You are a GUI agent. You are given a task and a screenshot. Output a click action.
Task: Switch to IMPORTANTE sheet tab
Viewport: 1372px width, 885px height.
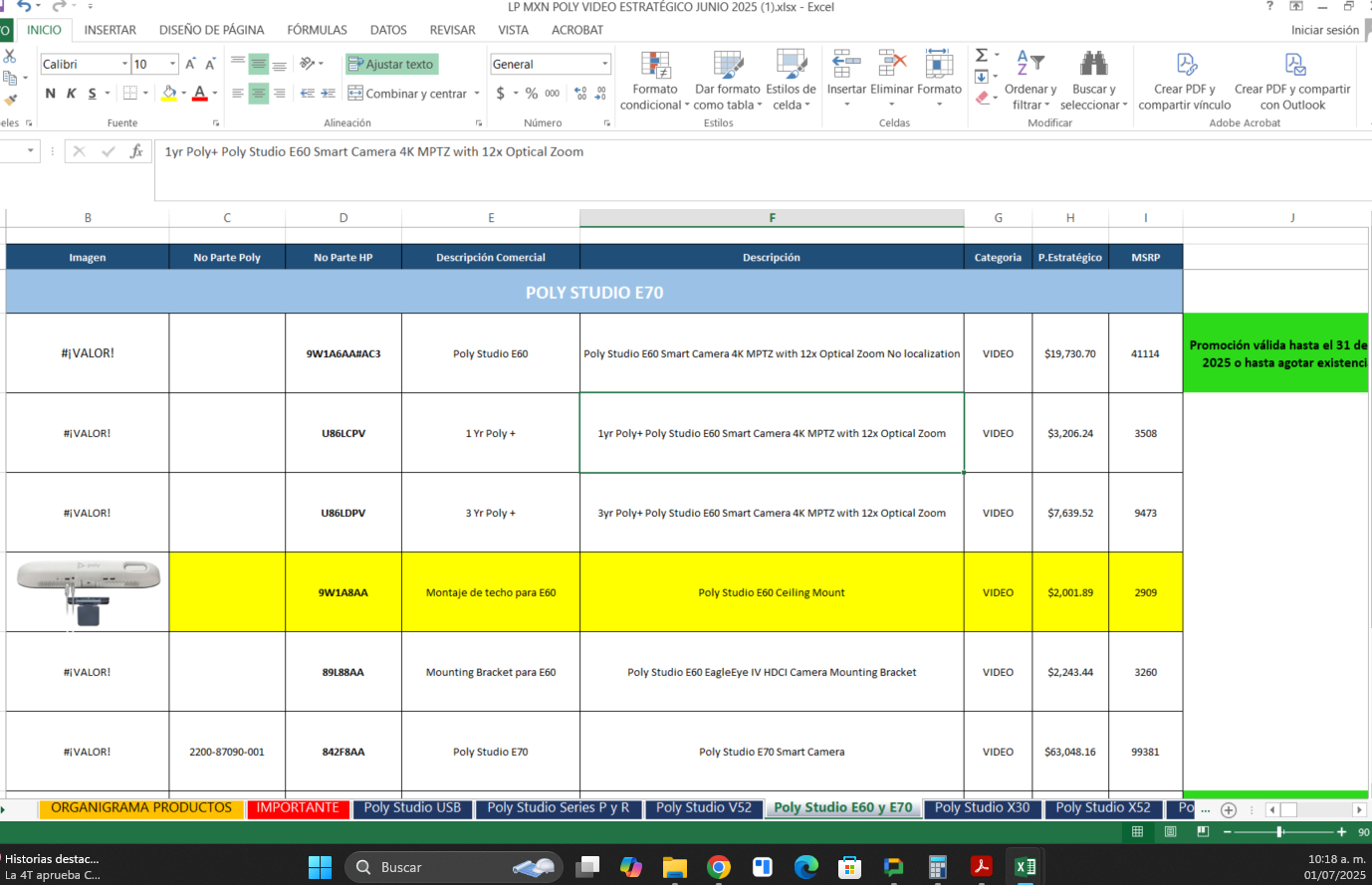coord(298,808)
